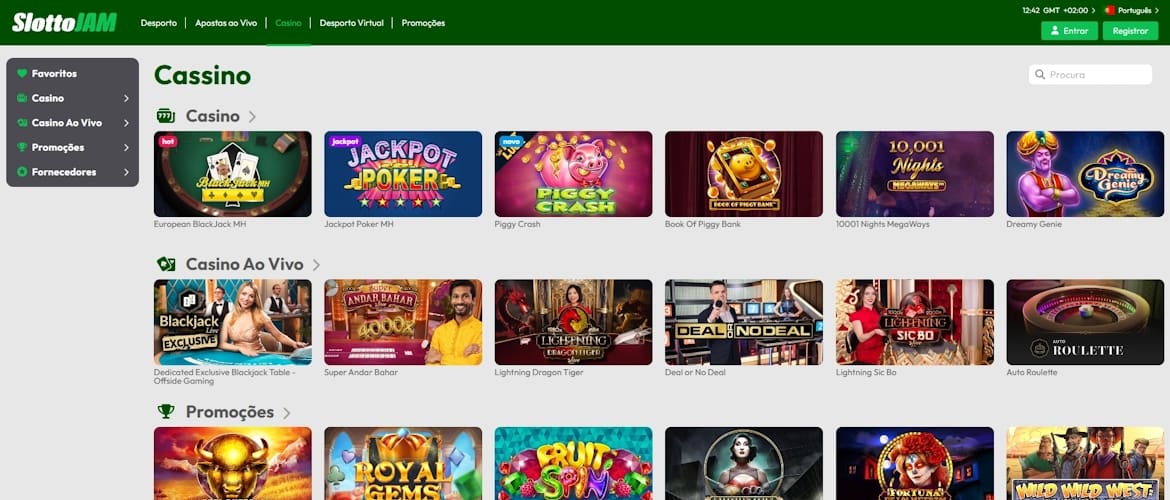Switch to Desporto Virtual tab
This screenshot has width=1170, height=500.
tap(351, 23)
